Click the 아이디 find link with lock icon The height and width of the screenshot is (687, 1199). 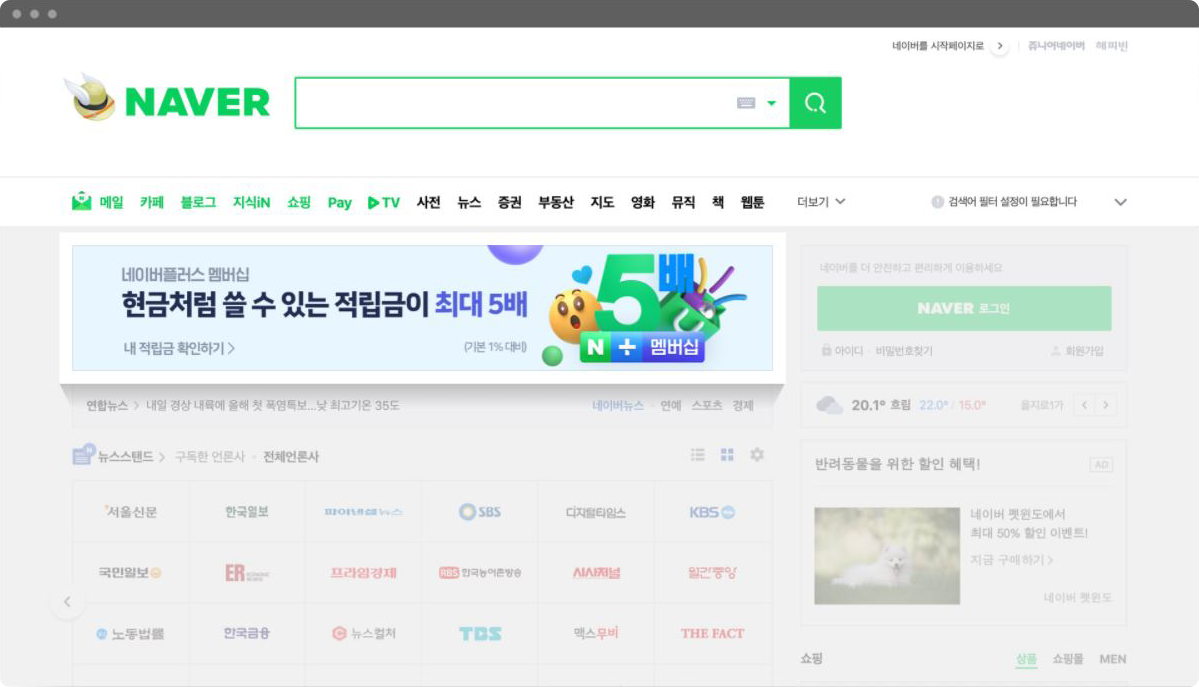pos(843,350)
